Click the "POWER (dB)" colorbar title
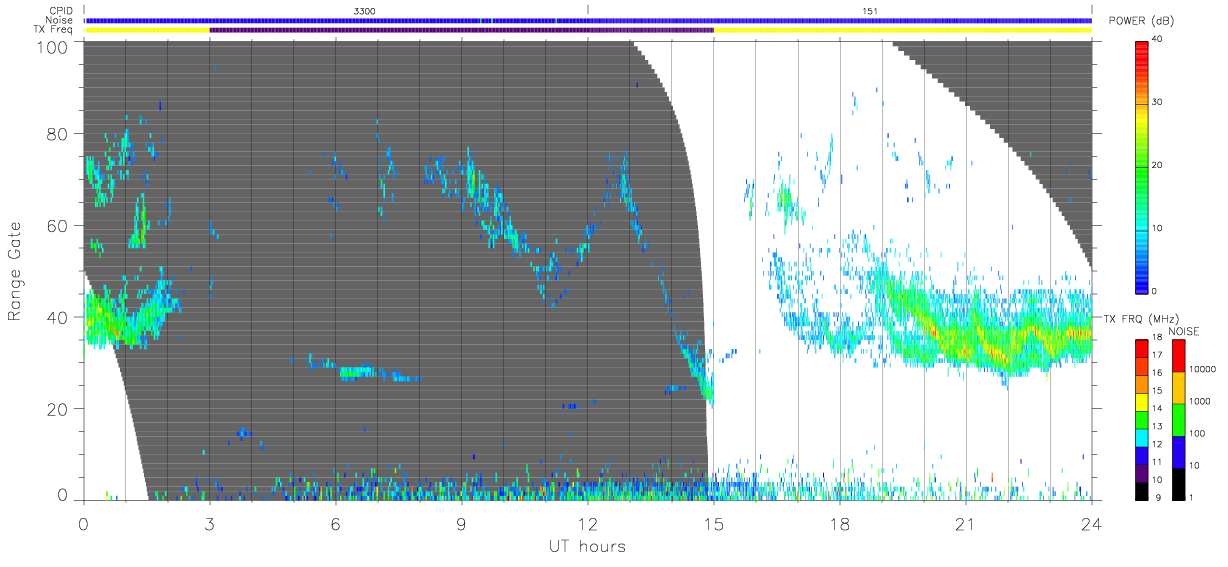 pos(1141,20)
